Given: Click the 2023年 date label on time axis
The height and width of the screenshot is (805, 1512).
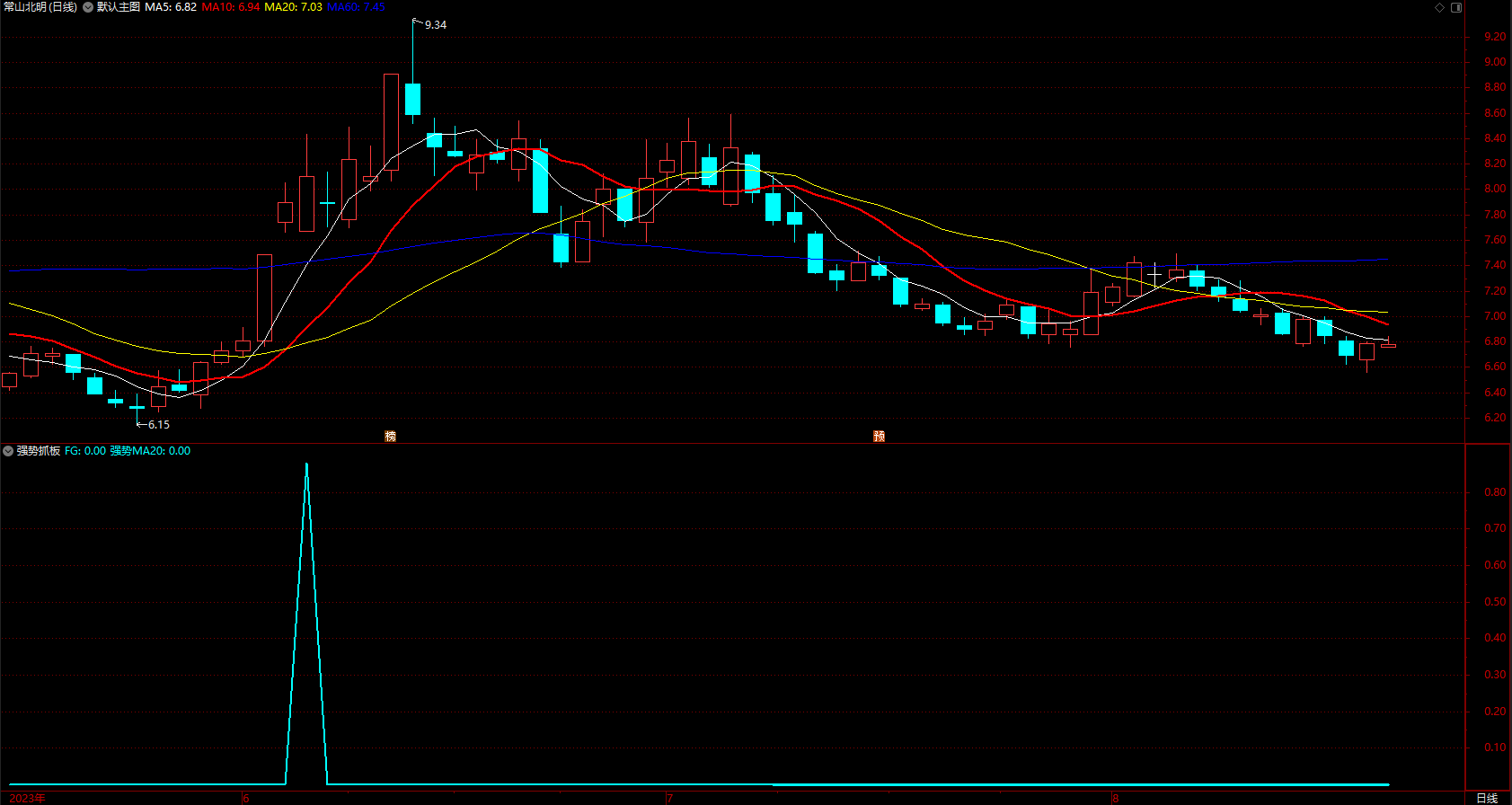Looking at the screenshot, I should point(27,798).
